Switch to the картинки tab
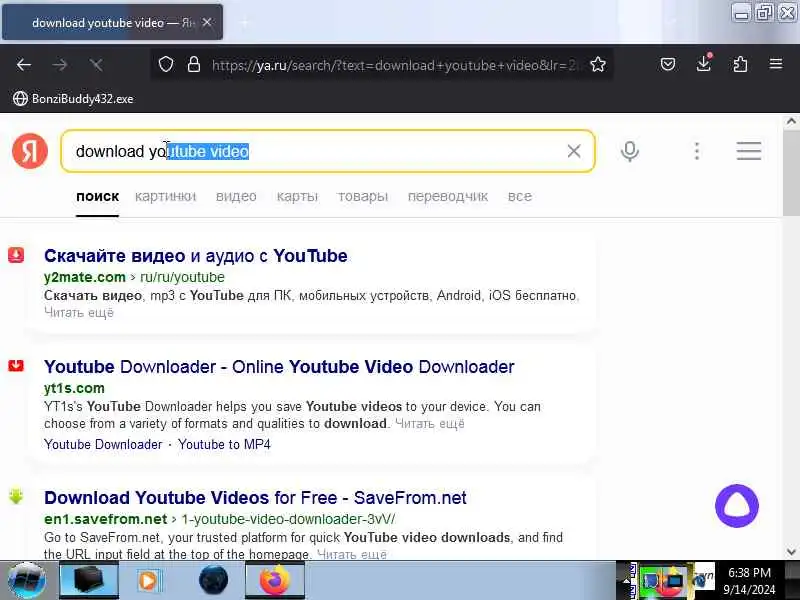 165,196
